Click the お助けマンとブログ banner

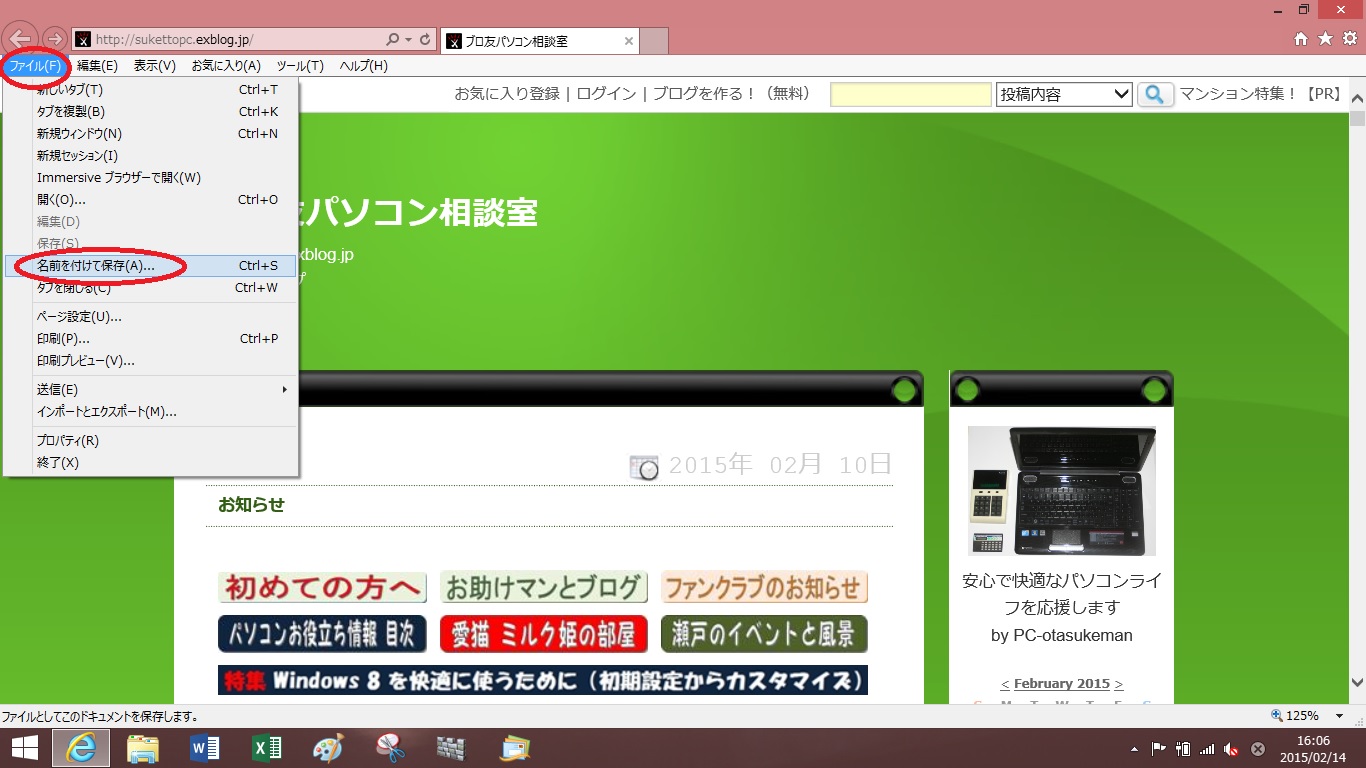pos(544,587)
